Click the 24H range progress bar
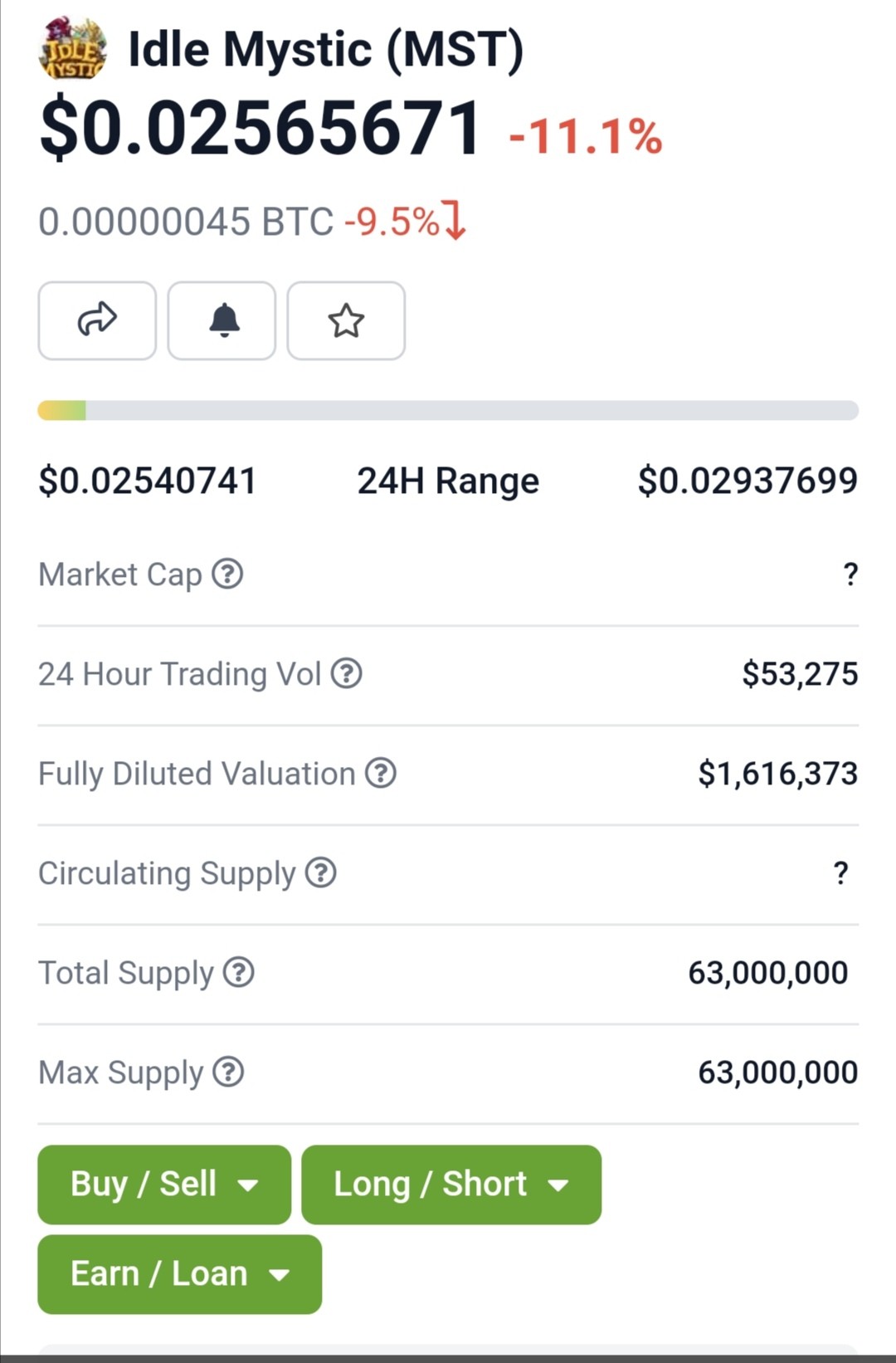 [x=448, y=410]
